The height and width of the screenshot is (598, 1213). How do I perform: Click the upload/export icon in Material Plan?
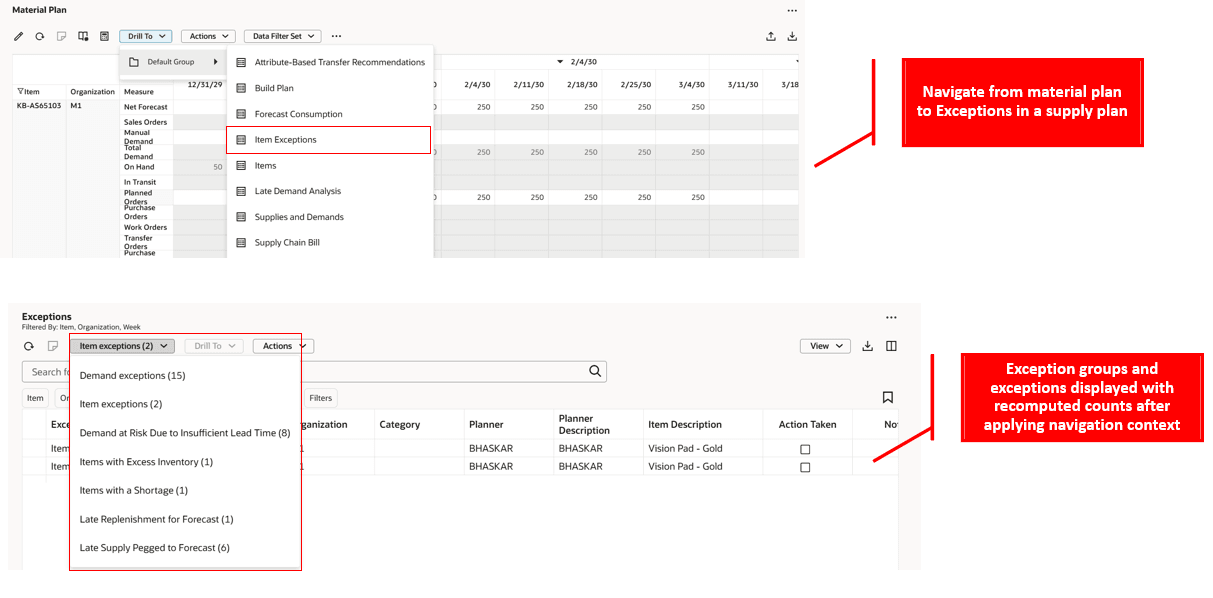pos(771,36)
